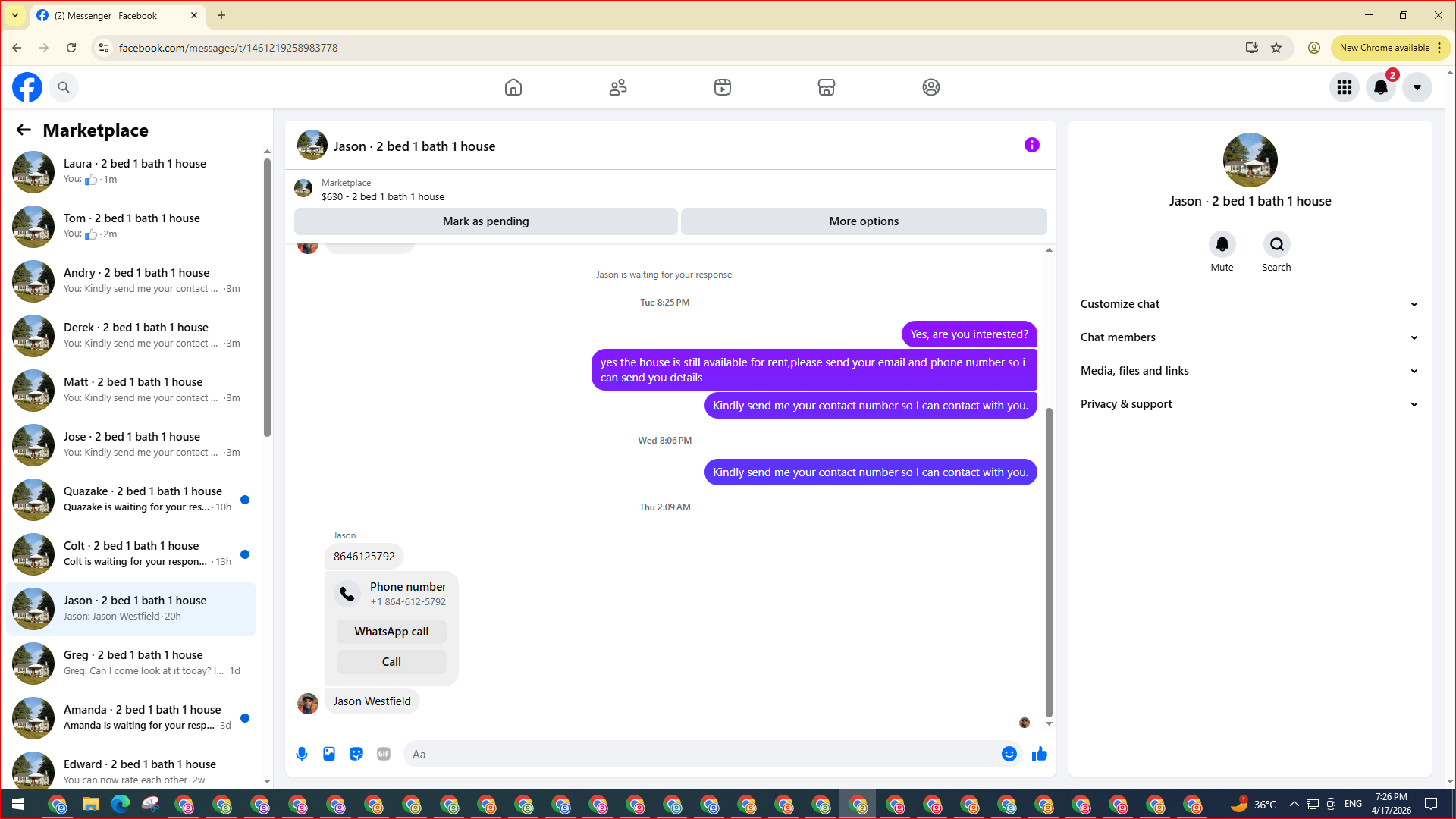Viewport: 1456px width, 819px height.
Task: Click the WhatsApp call button
Action: coord(391,632)
